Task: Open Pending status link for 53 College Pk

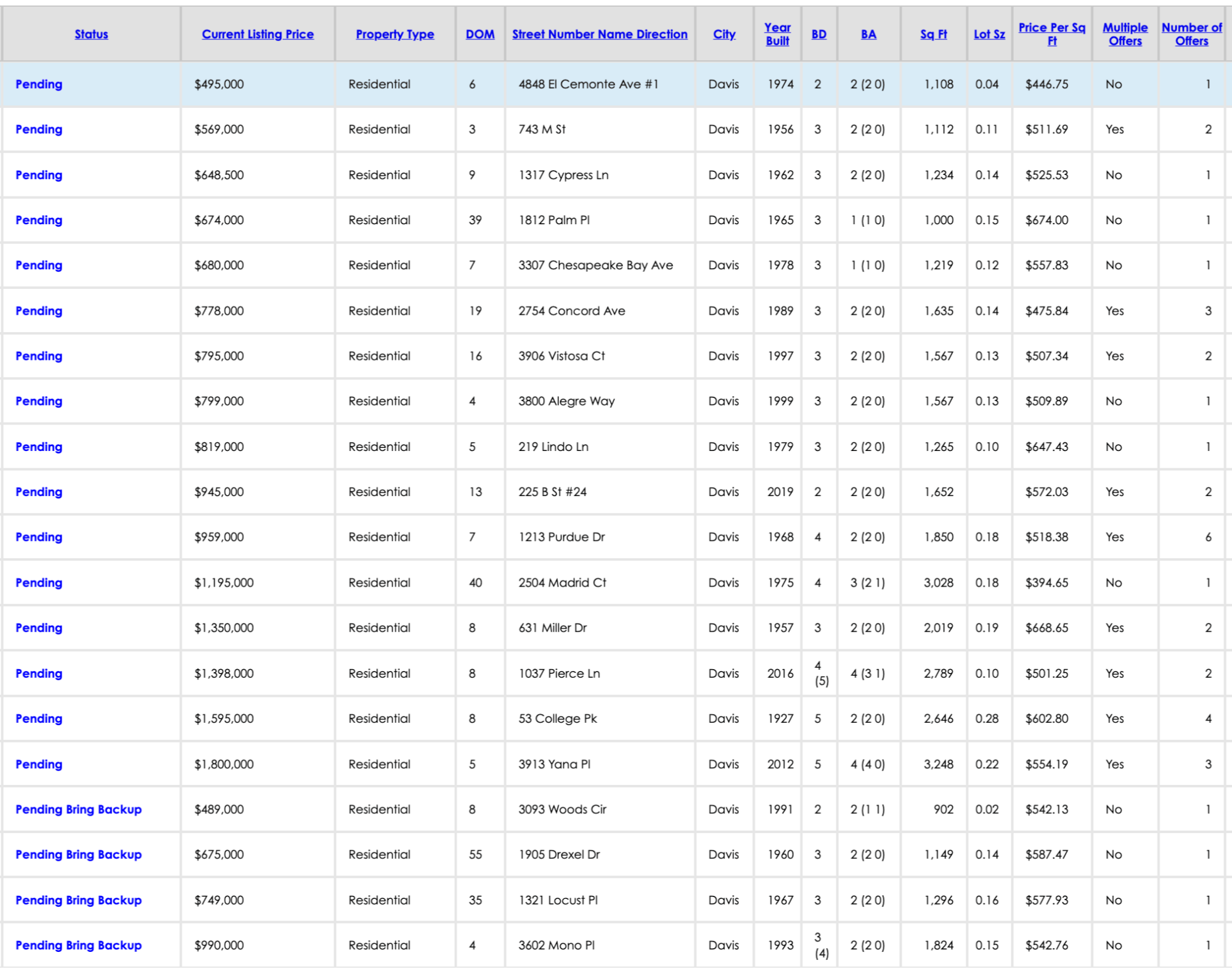Action: pyautogui.click(x=39, y=719)
